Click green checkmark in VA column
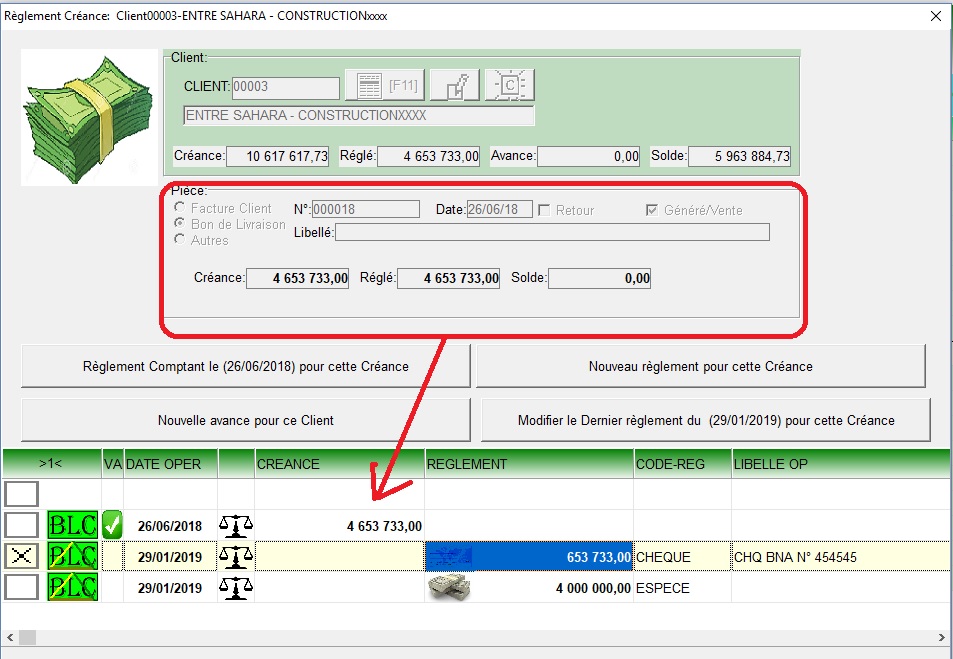This screenshot has height=659, width=953. (x=112, y=525)
